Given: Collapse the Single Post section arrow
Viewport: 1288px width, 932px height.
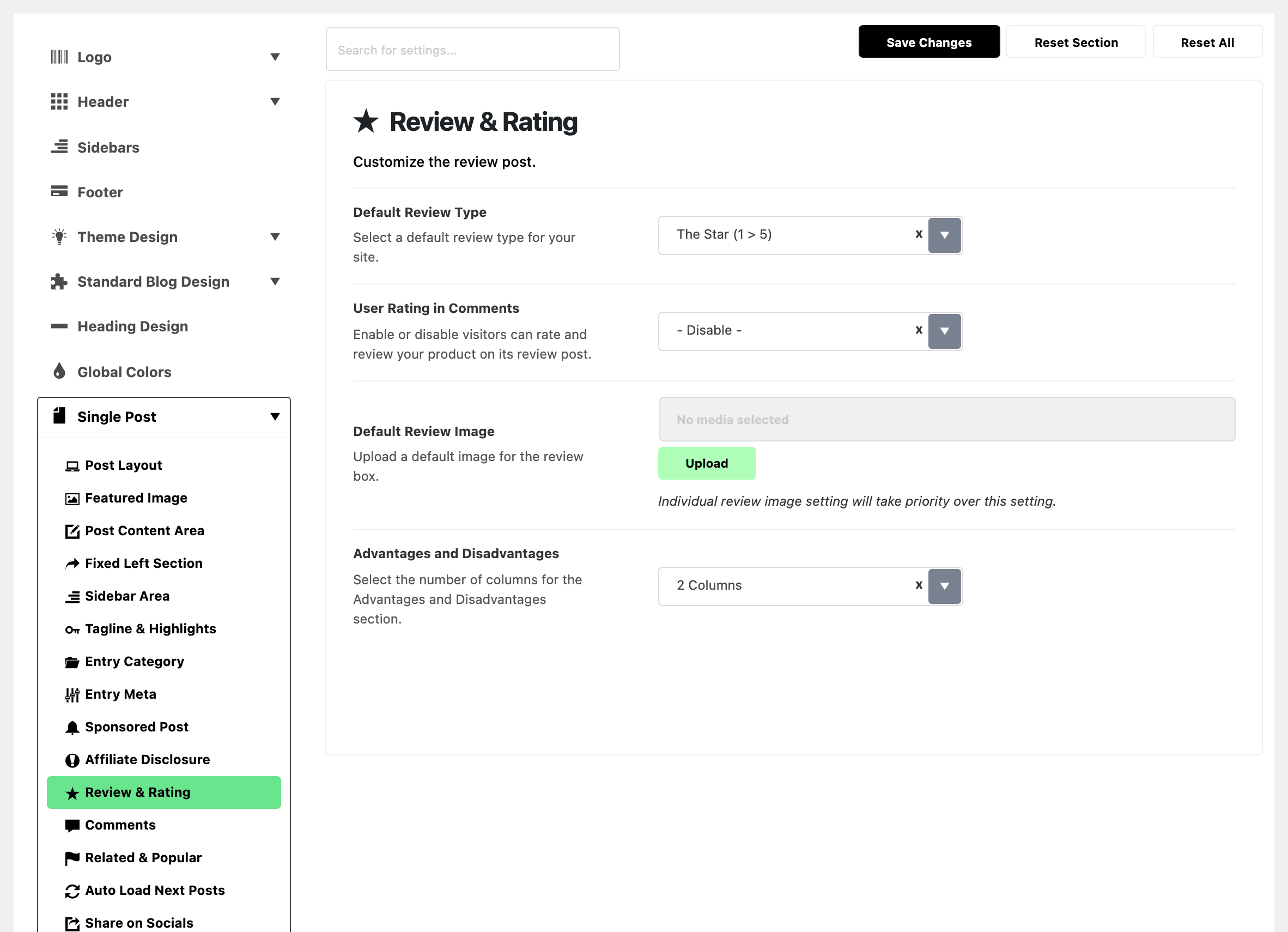Looking at the screenshot, I should pos(275,417).
